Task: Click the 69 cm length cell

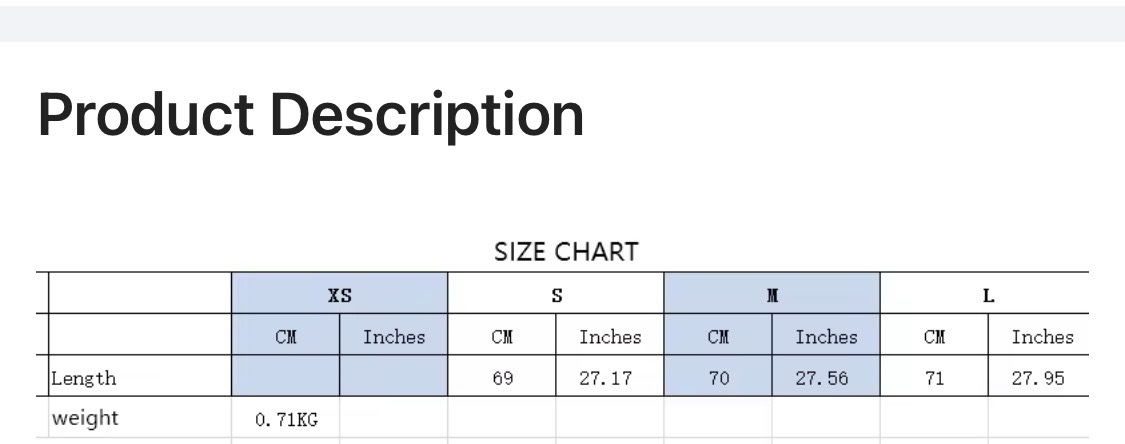Action: point(503,379)
